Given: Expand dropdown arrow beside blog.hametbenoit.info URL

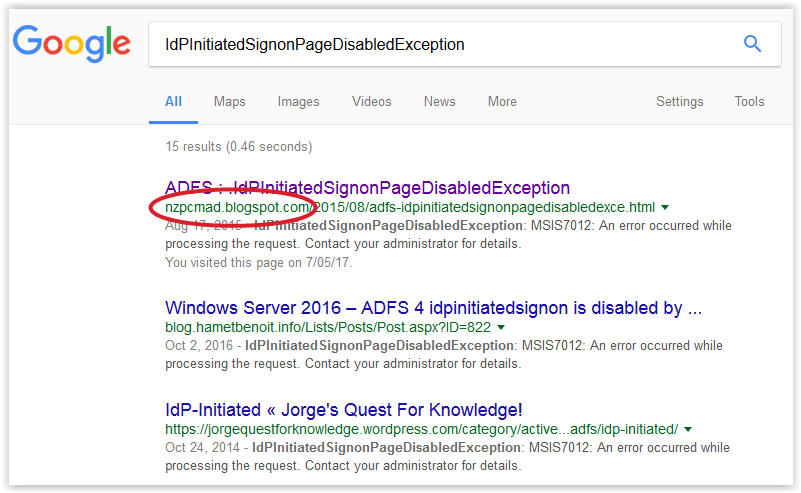Looking at the screenshot, I should point(501,327).
